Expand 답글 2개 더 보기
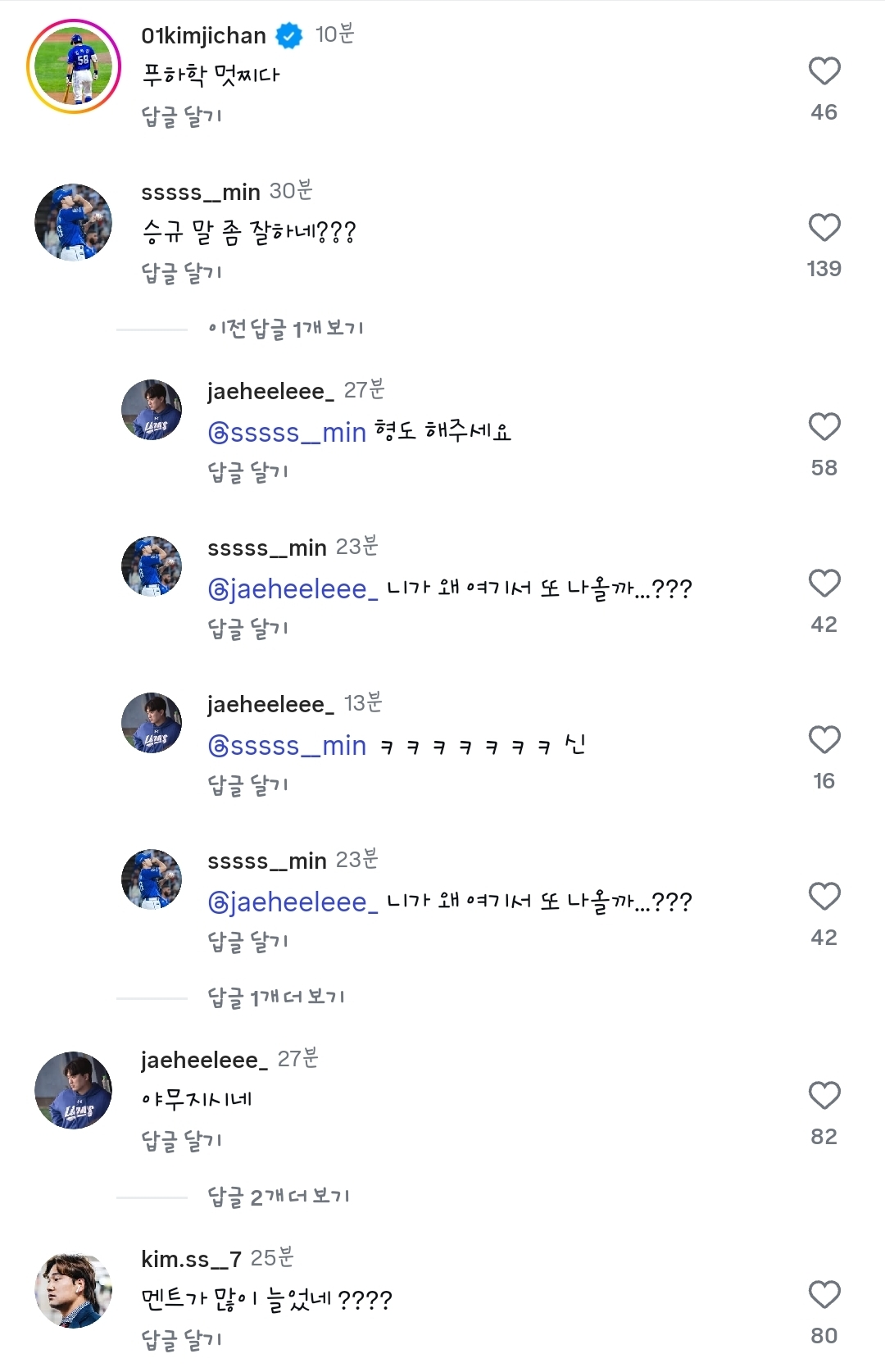 point(279,1197)
